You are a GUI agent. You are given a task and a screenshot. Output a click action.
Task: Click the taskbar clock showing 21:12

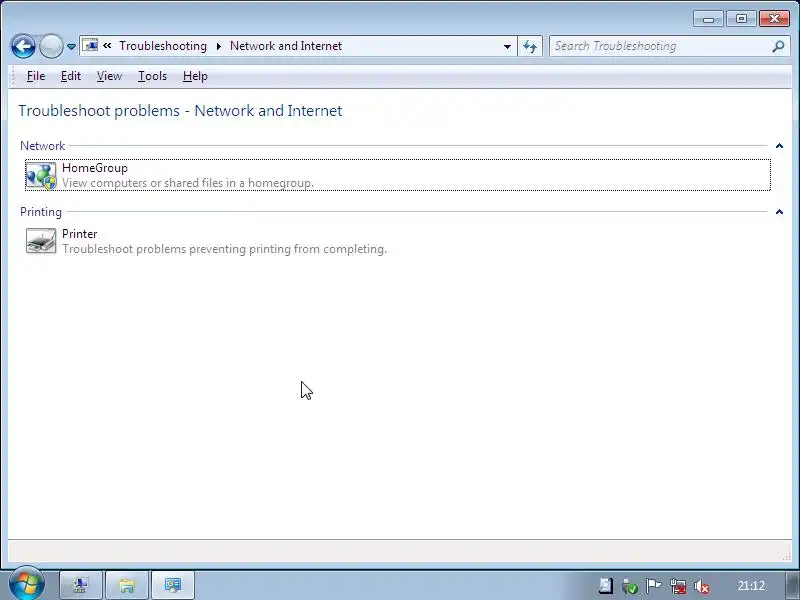tap(751, 586)
